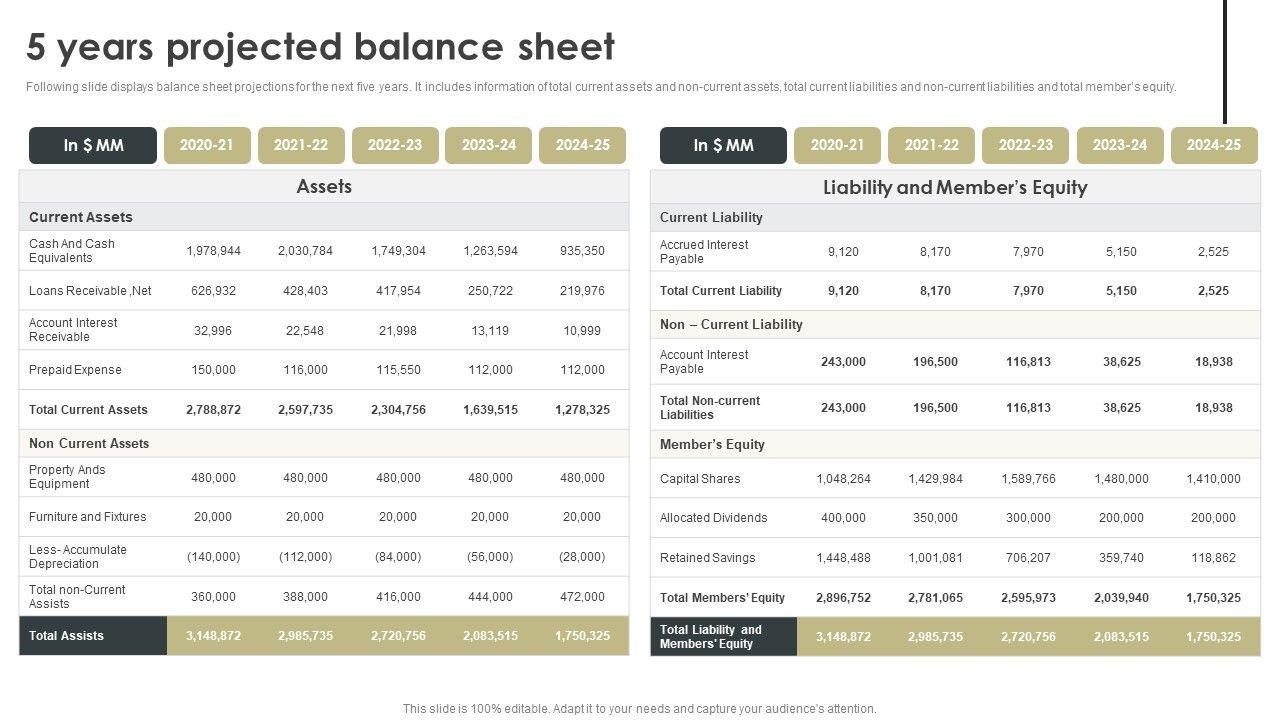This screenshot has width=1280, height=720.
Task: Select the 2021-22 header above Liability table
Action: pos(931,145)
